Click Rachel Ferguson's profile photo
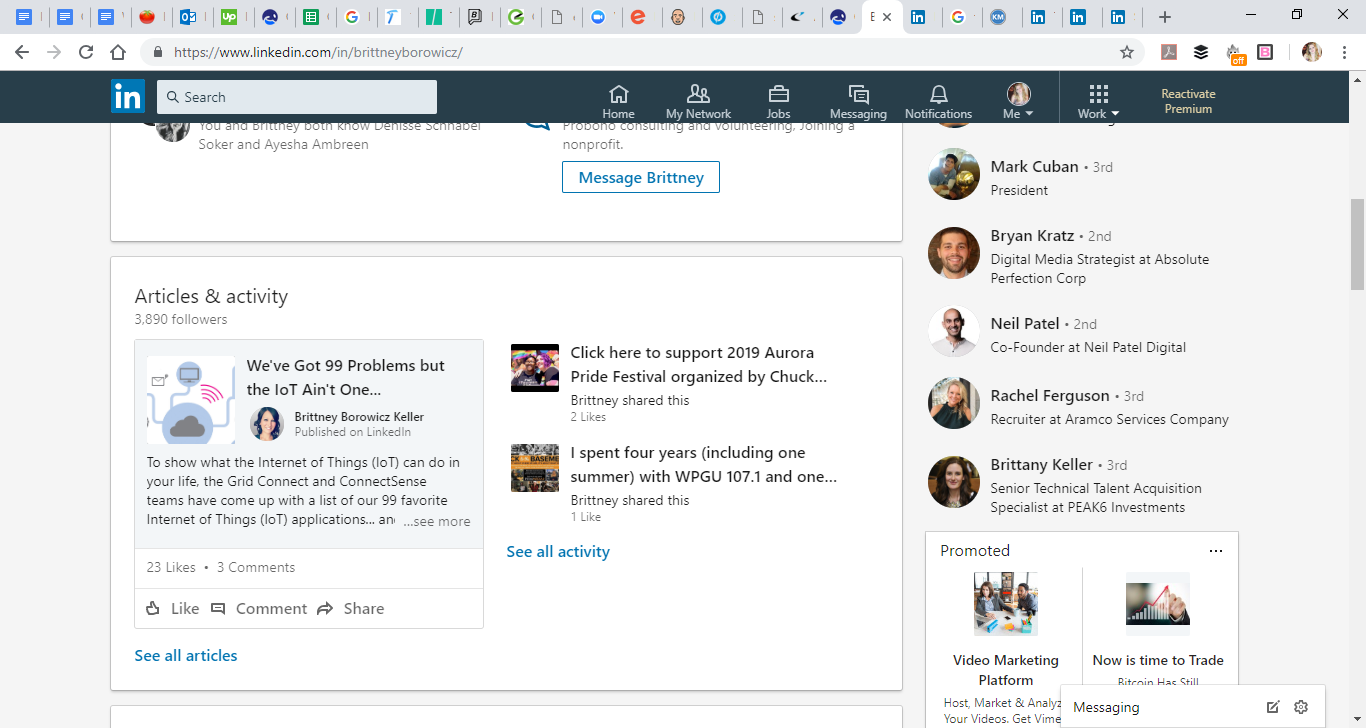Image resolution: width=1366 pixels, height=728 pixels. (954, 402)
